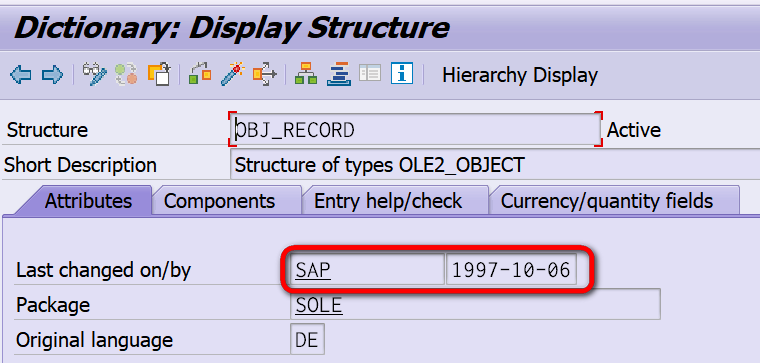Click the Back arrow icon
The height and width of the screenshot is (363, 760).
(x=20, y=75)
